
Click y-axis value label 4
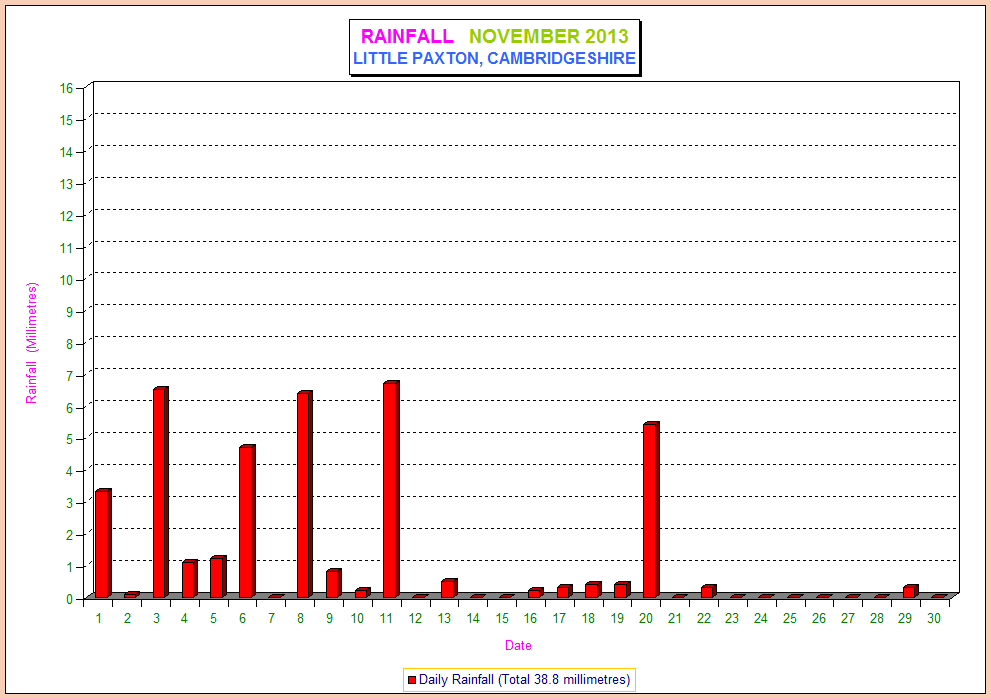[x=70, y=471]
